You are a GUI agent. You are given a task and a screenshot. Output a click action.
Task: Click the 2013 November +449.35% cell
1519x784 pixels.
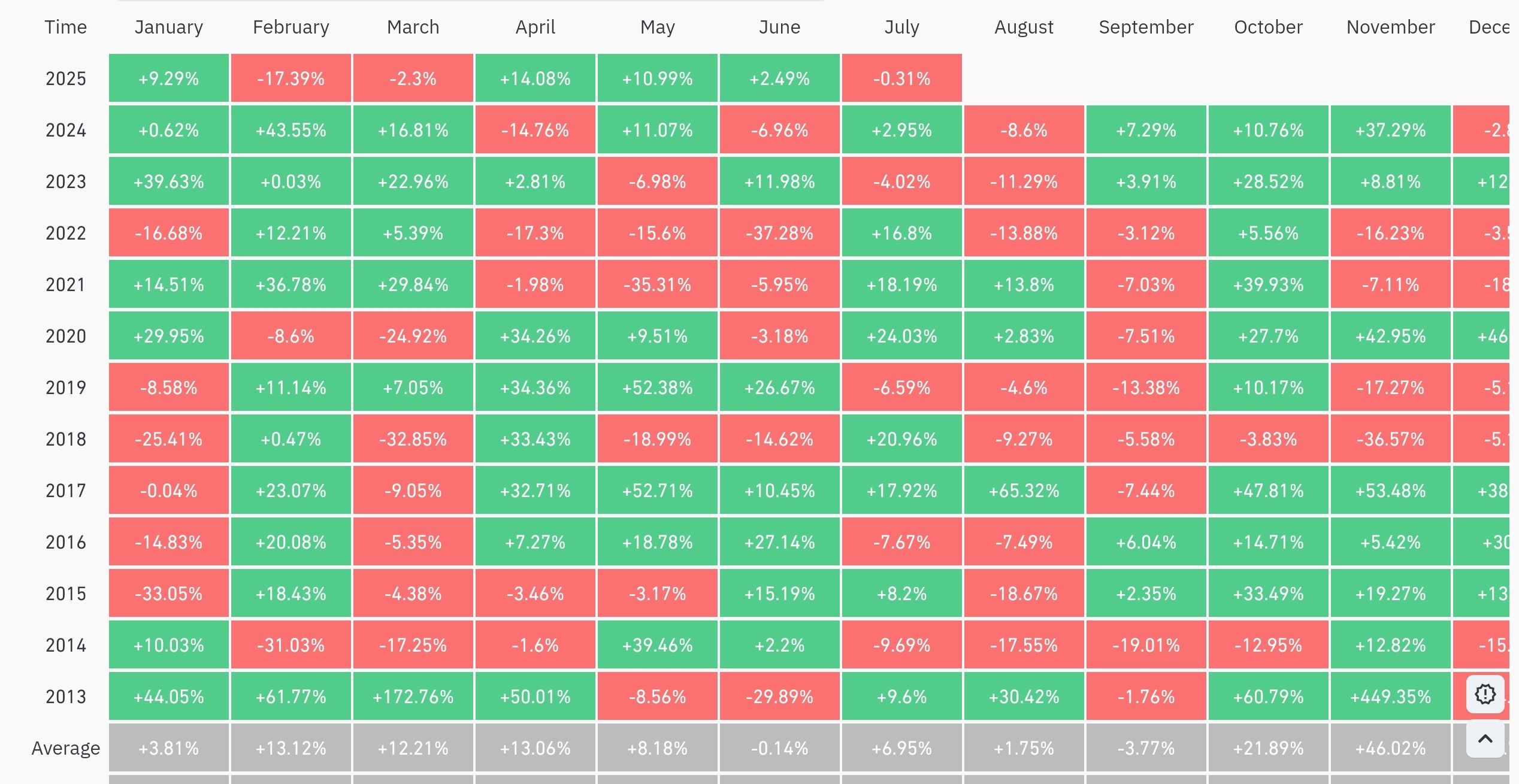click(x=1391, y=696)
